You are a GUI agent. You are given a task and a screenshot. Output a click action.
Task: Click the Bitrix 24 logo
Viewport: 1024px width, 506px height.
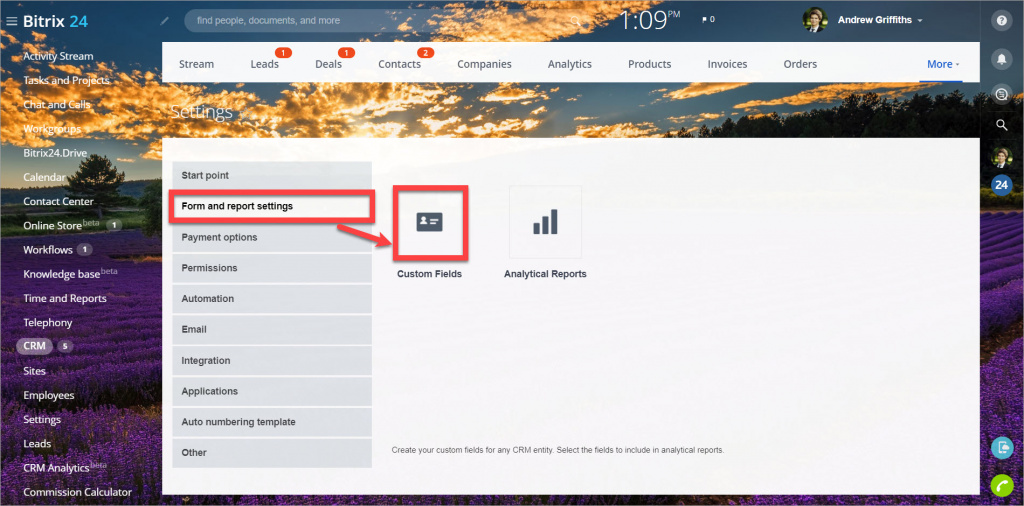(x=56, y=21)
